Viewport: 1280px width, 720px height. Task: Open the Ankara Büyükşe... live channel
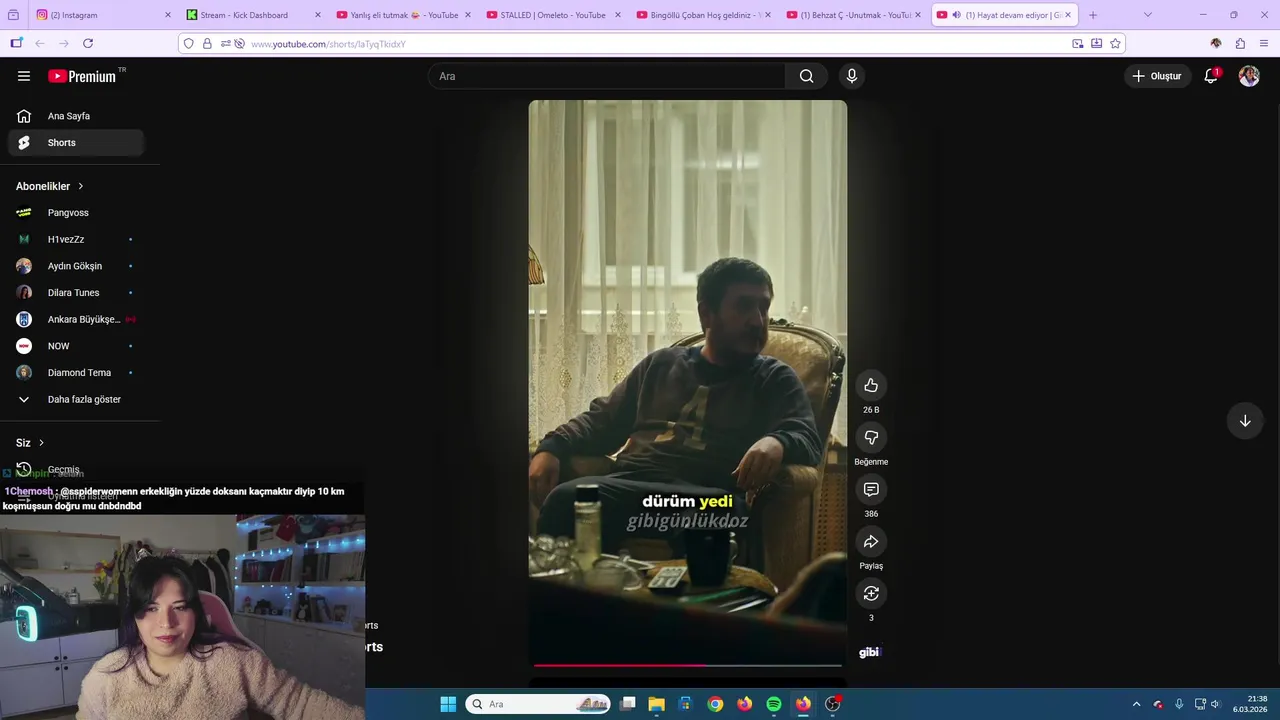[x=76, y=320]
